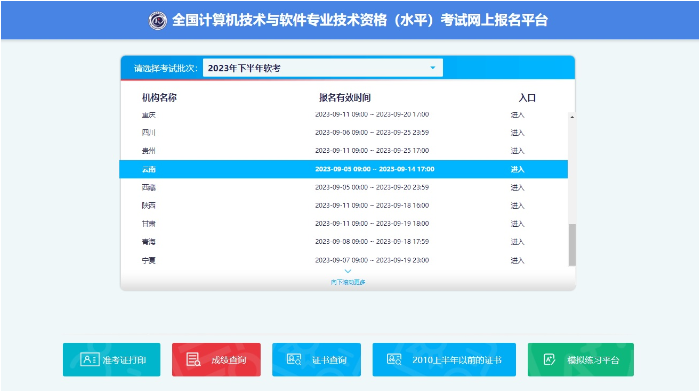Image resolution: width=699 pixels, height=391 pixels.
Task: Click the ID card icon on 准考证打印
Action: coord(90,359)
